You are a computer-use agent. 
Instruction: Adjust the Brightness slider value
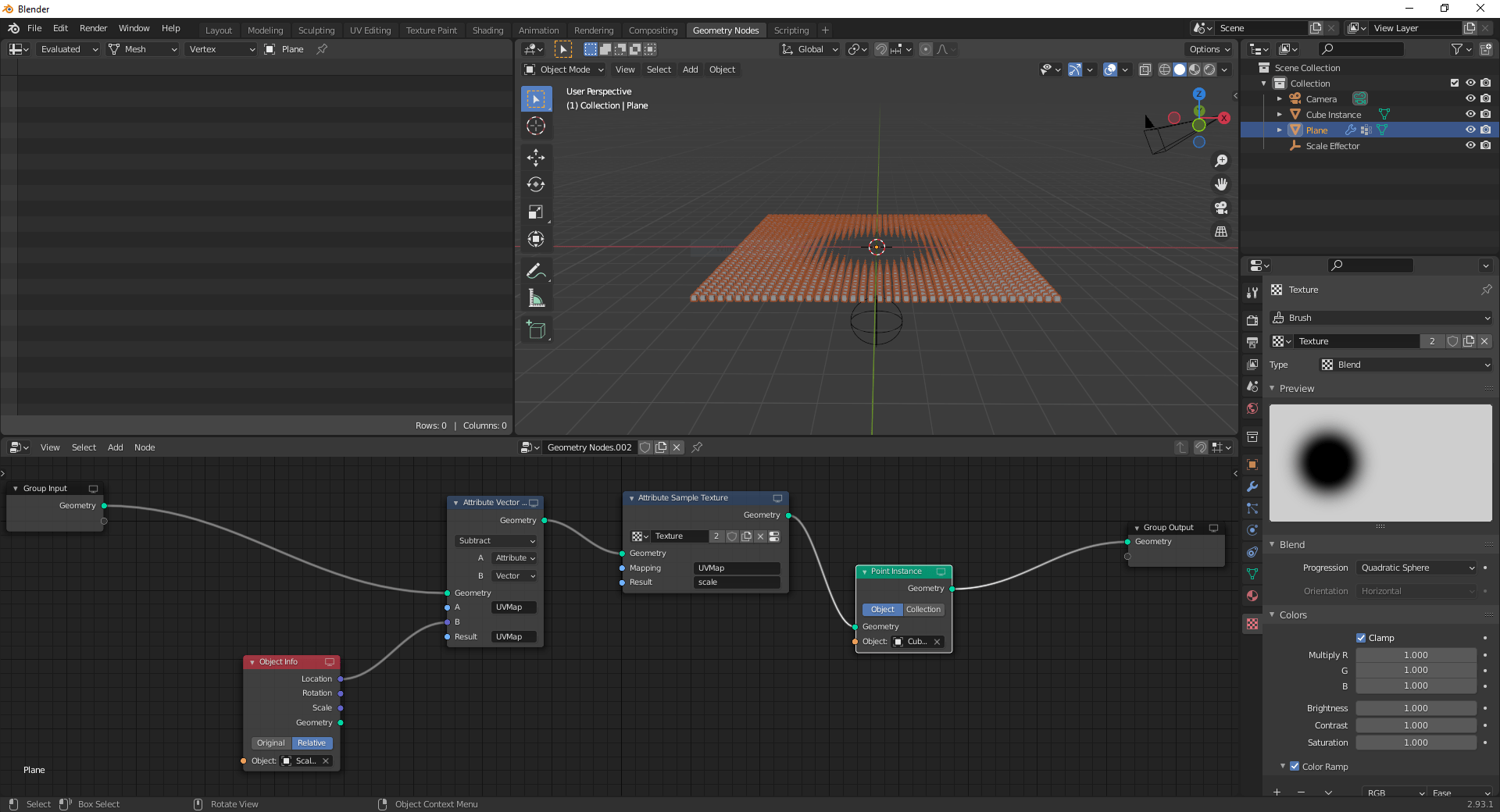(1416, 708)
